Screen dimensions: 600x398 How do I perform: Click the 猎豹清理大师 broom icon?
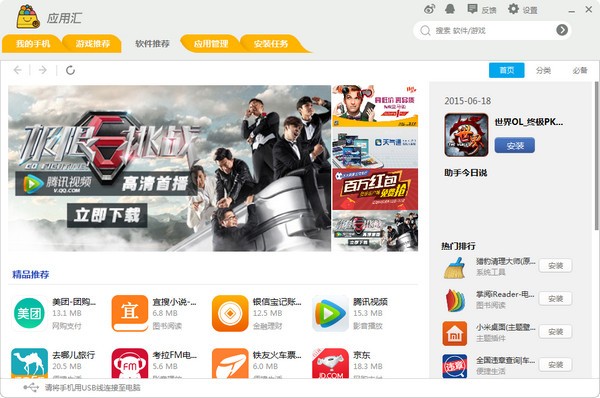point(455,267)
